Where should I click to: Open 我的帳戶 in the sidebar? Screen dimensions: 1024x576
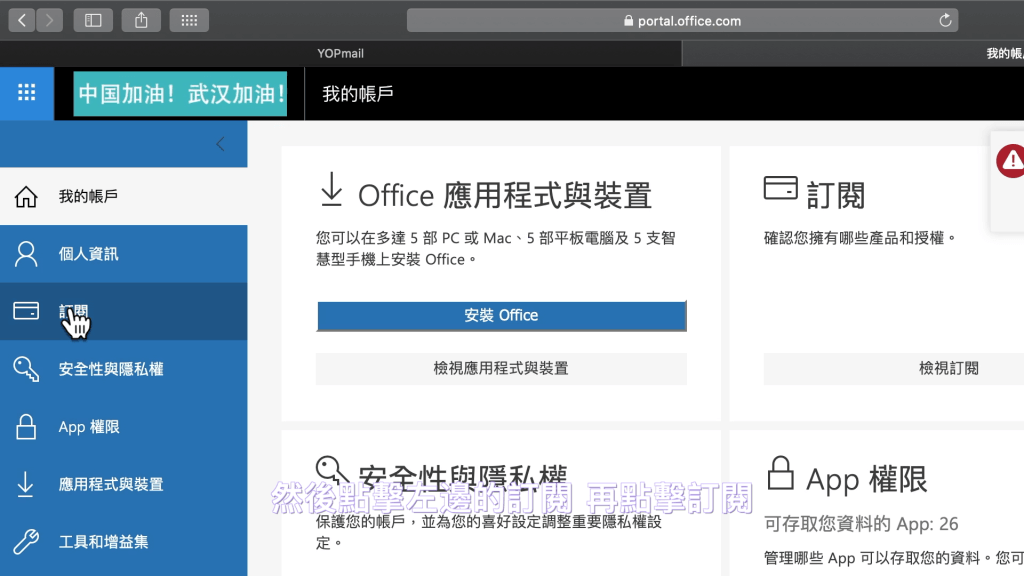coord(124,197)
